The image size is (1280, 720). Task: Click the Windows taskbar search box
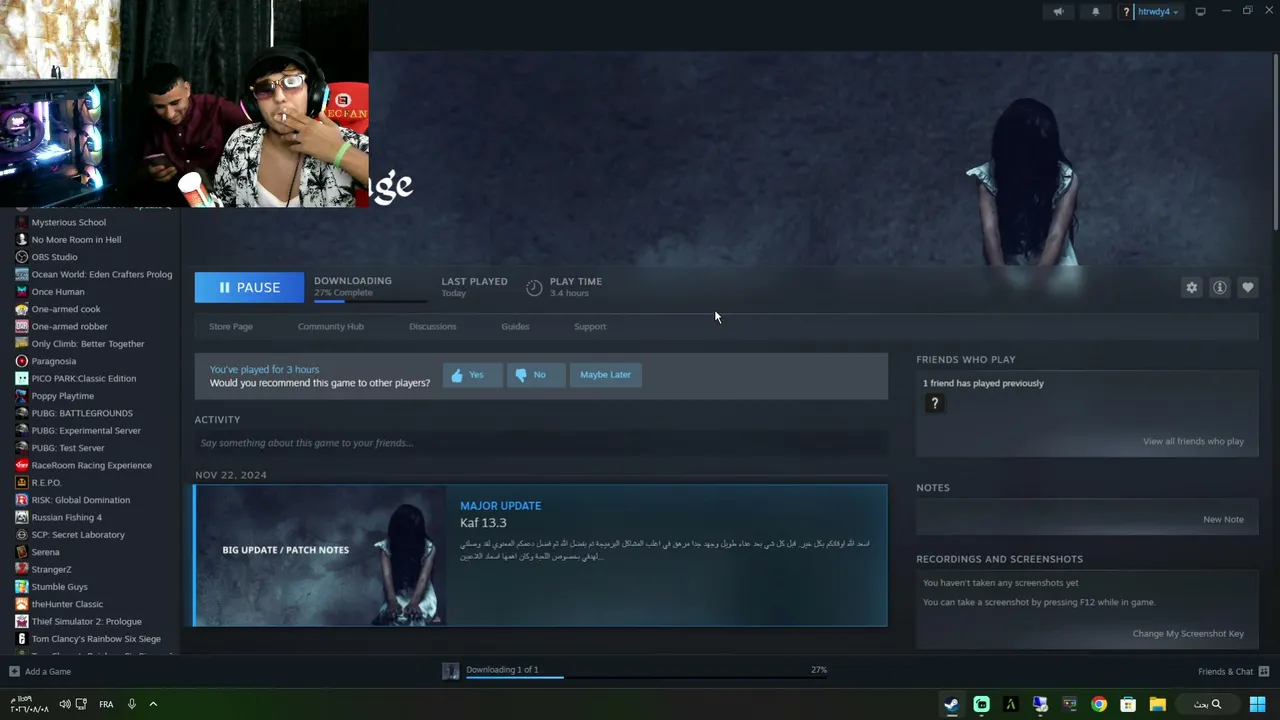[1208, 704]
